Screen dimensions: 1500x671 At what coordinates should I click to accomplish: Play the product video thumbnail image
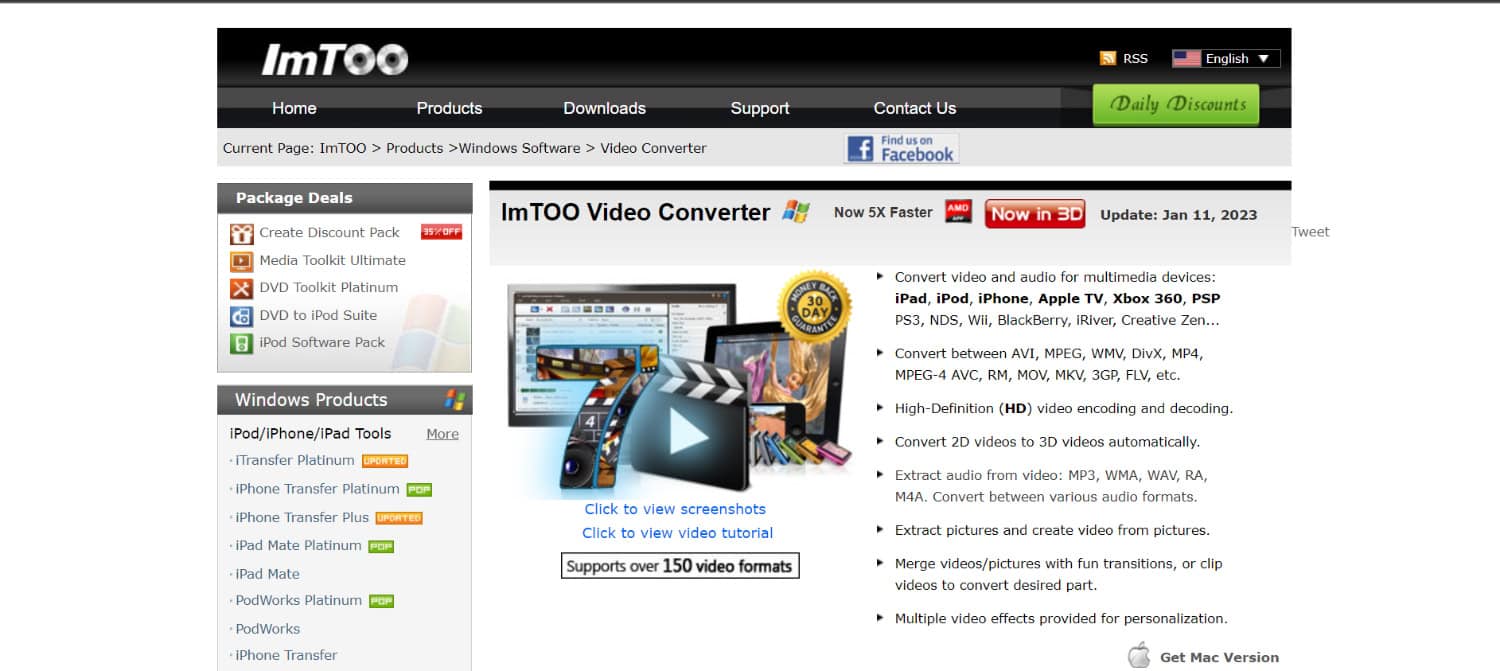click(x=679, y=385)
